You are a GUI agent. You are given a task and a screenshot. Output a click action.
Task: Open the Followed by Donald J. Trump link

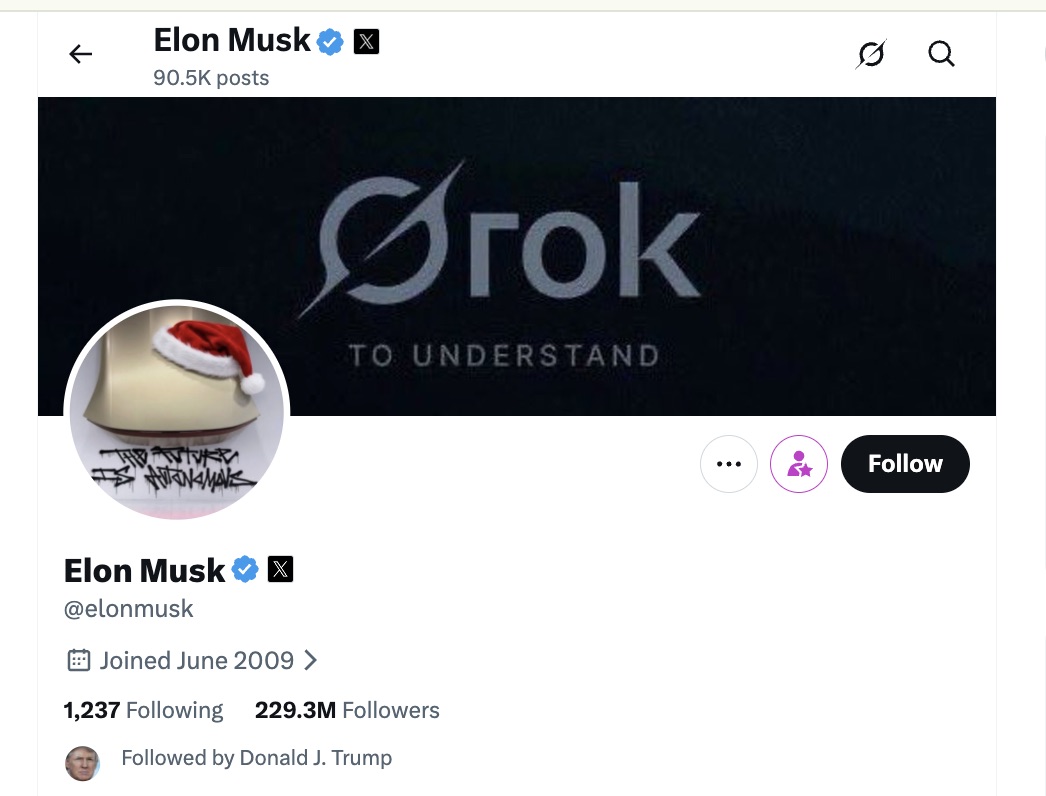coord(257,758)
